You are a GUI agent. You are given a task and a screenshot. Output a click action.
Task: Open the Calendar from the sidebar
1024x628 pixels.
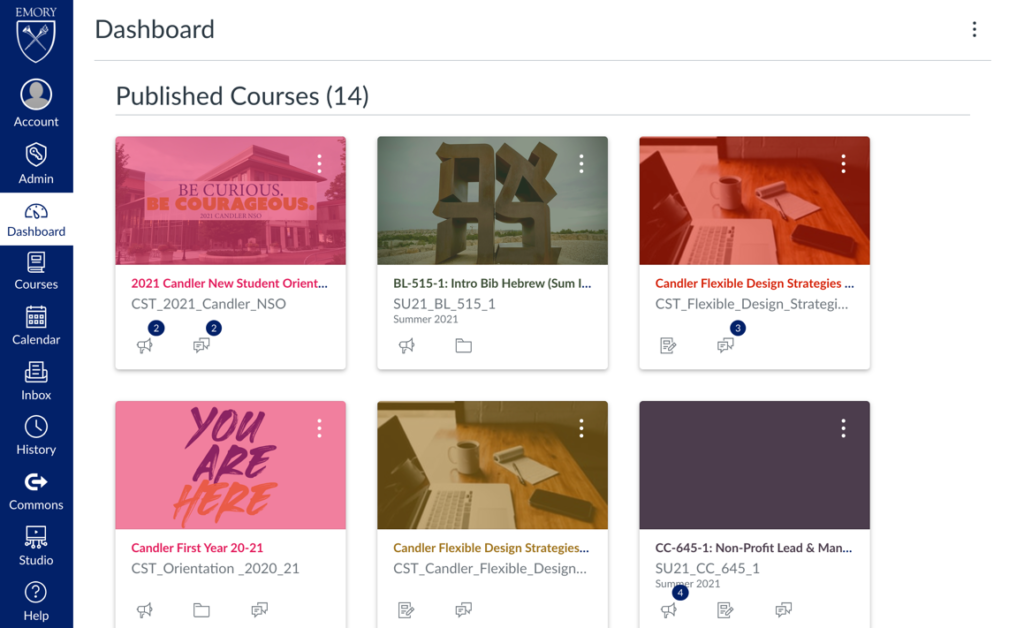(x=36, y=325)
